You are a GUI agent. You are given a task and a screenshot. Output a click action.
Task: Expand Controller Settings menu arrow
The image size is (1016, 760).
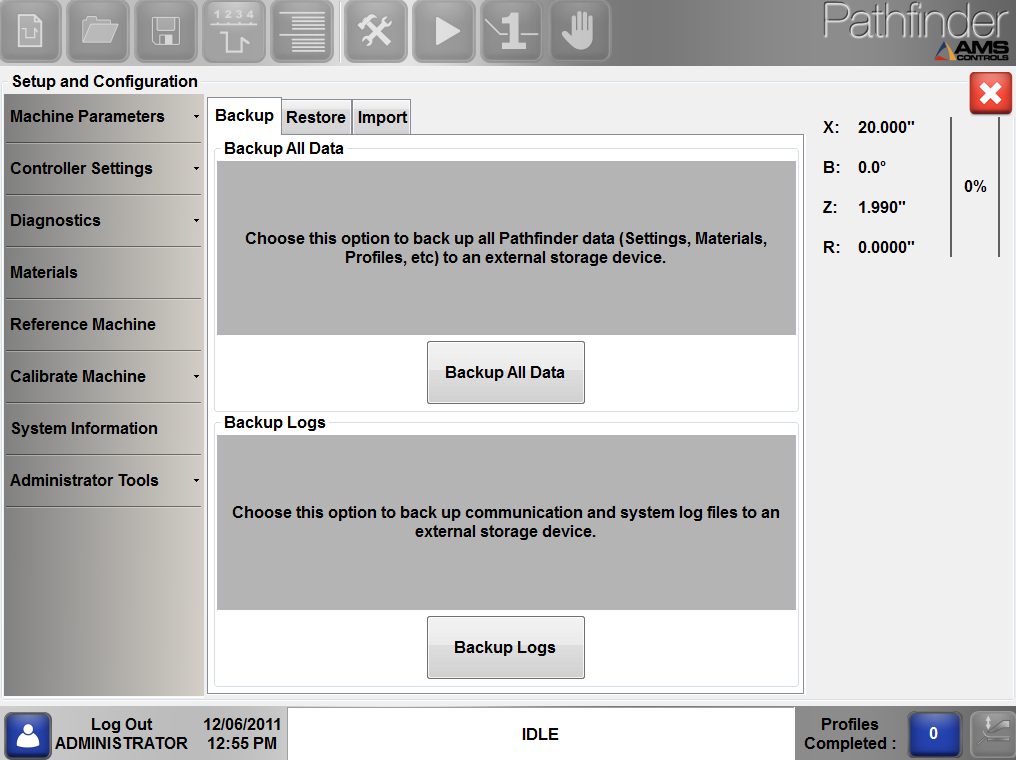coord(196,168)
